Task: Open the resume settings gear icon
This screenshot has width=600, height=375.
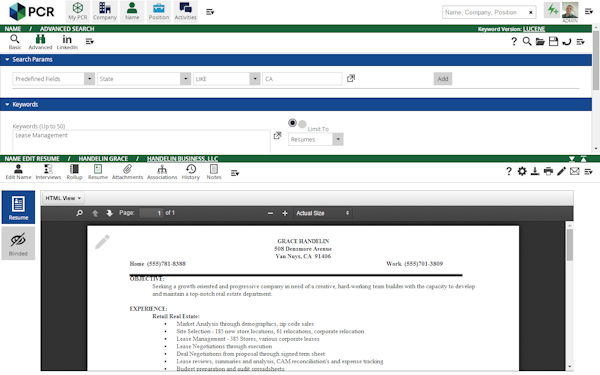Action: tap(522, 171)
